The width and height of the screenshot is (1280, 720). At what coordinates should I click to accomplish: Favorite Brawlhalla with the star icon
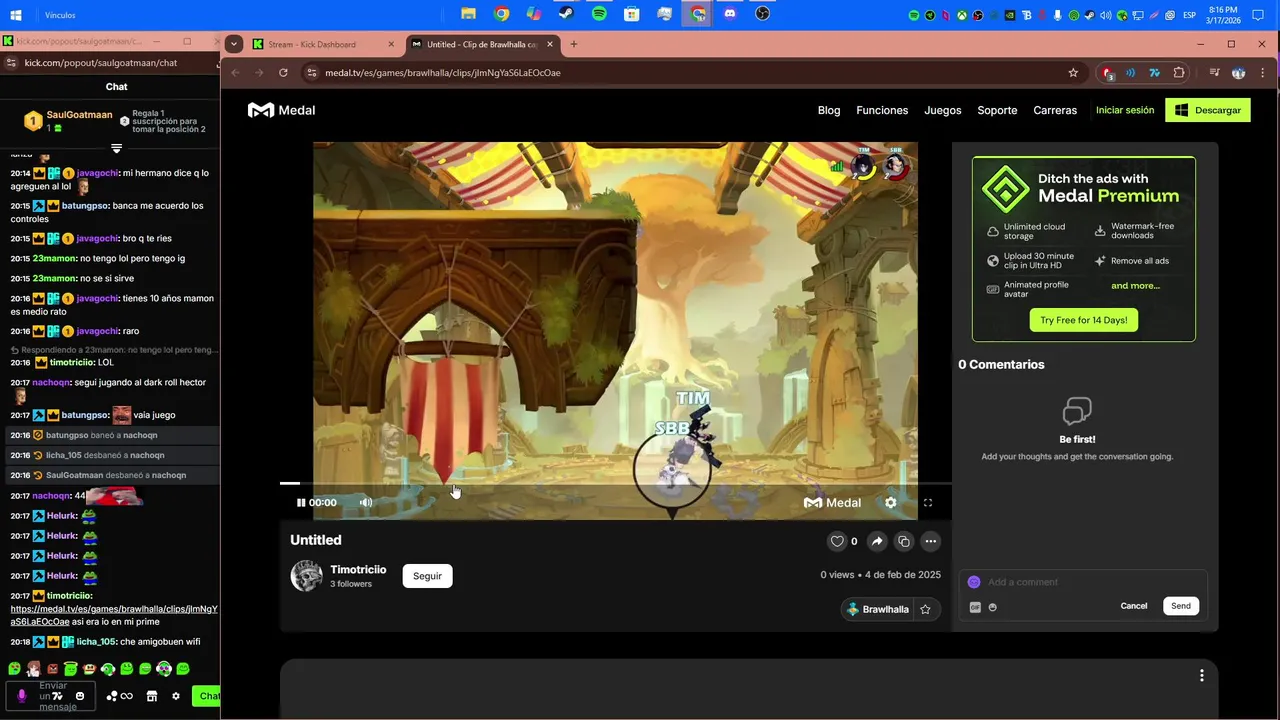(926, 609)
